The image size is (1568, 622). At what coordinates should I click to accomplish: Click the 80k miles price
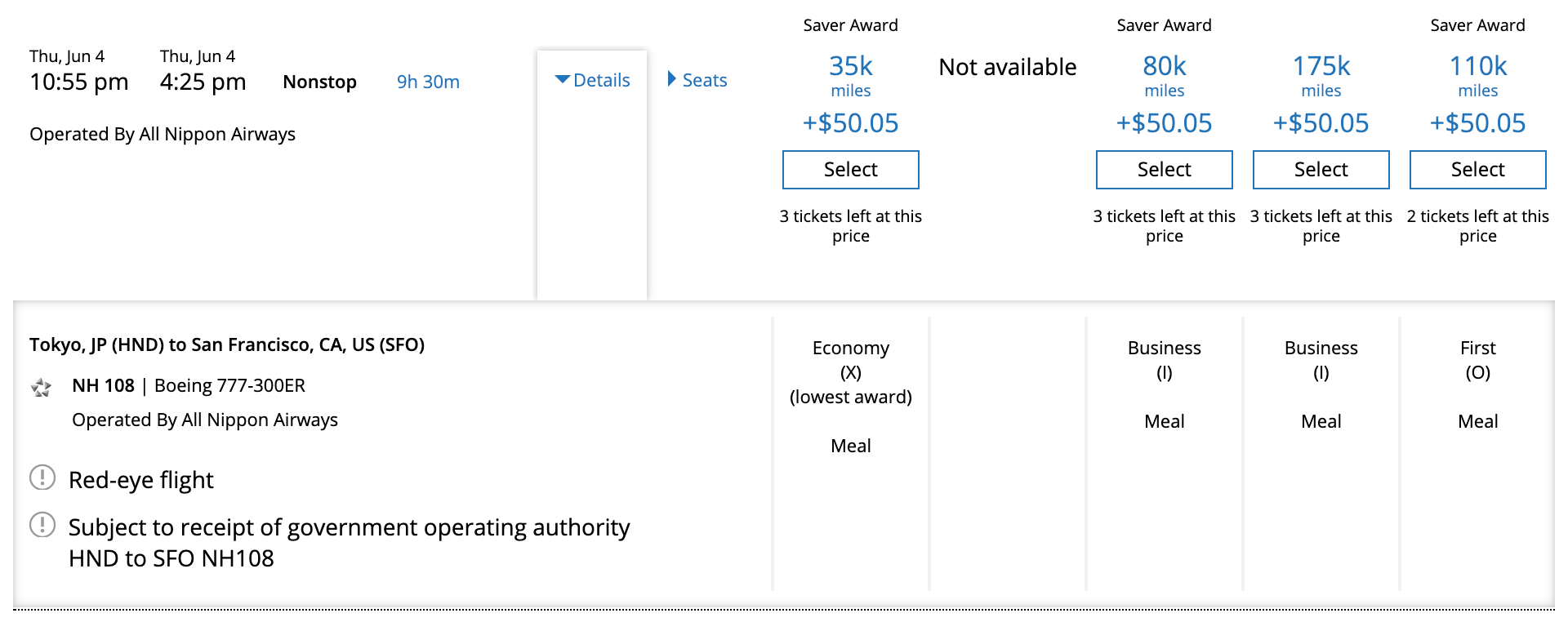click(x=1164, y=66)
